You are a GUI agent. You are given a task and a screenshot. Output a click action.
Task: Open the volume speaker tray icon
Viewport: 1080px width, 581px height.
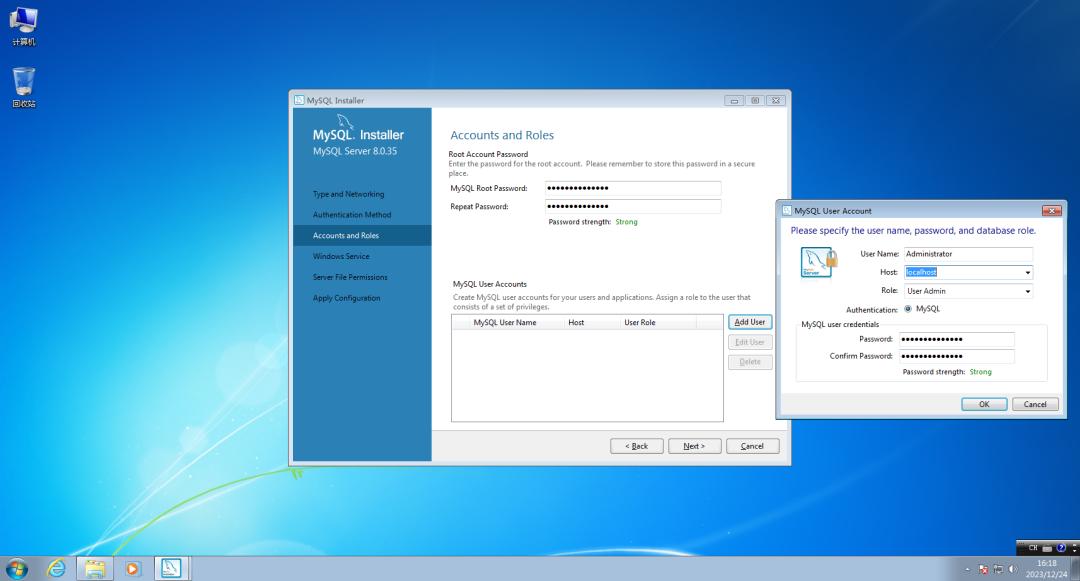1012,569
